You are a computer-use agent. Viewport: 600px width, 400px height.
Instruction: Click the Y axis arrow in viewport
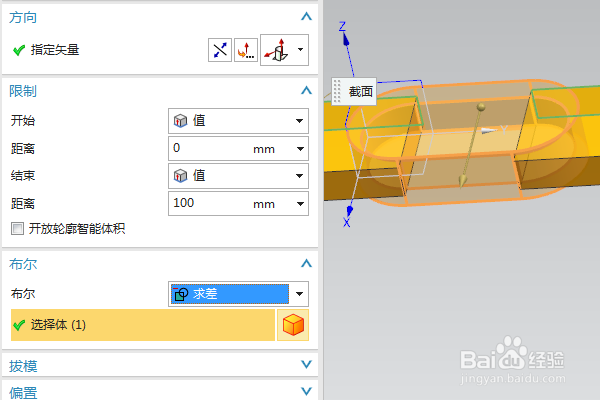[x=488, y=131]
